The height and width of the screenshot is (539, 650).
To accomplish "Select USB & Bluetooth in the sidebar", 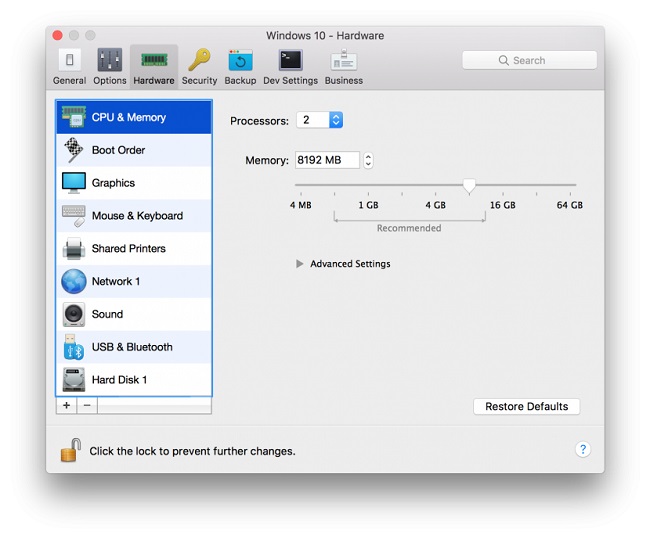I will pos(133,347).
